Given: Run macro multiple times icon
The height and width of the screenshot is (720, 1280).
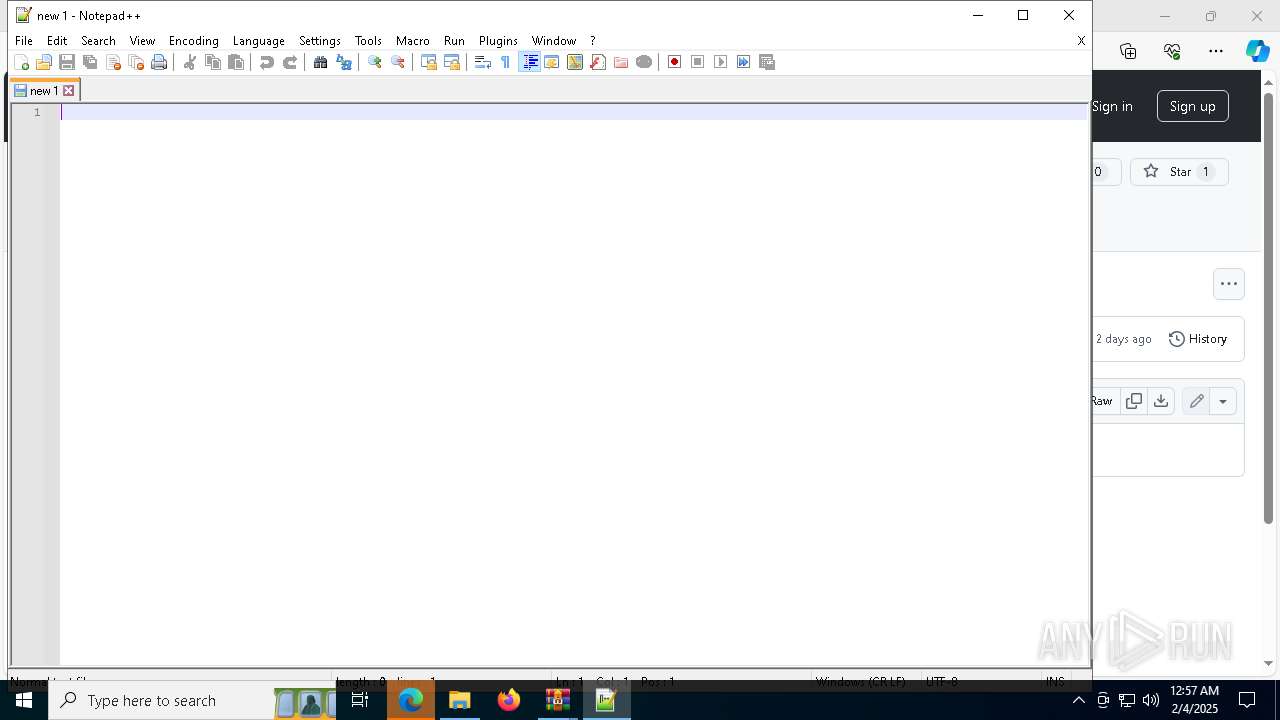Looking at the screenshot, I should click(744, 62).
